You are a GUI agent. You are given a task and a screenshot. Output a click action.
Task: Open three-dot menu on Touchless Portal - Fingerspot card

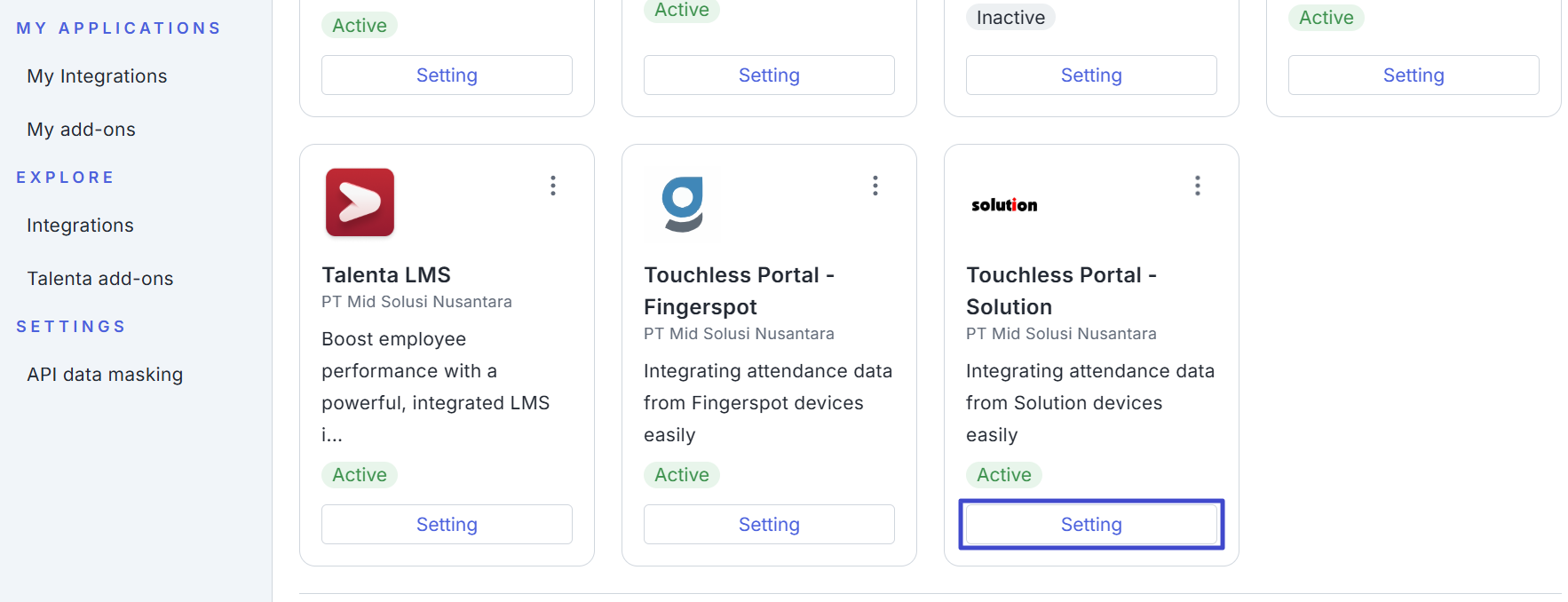click(875, 186)
